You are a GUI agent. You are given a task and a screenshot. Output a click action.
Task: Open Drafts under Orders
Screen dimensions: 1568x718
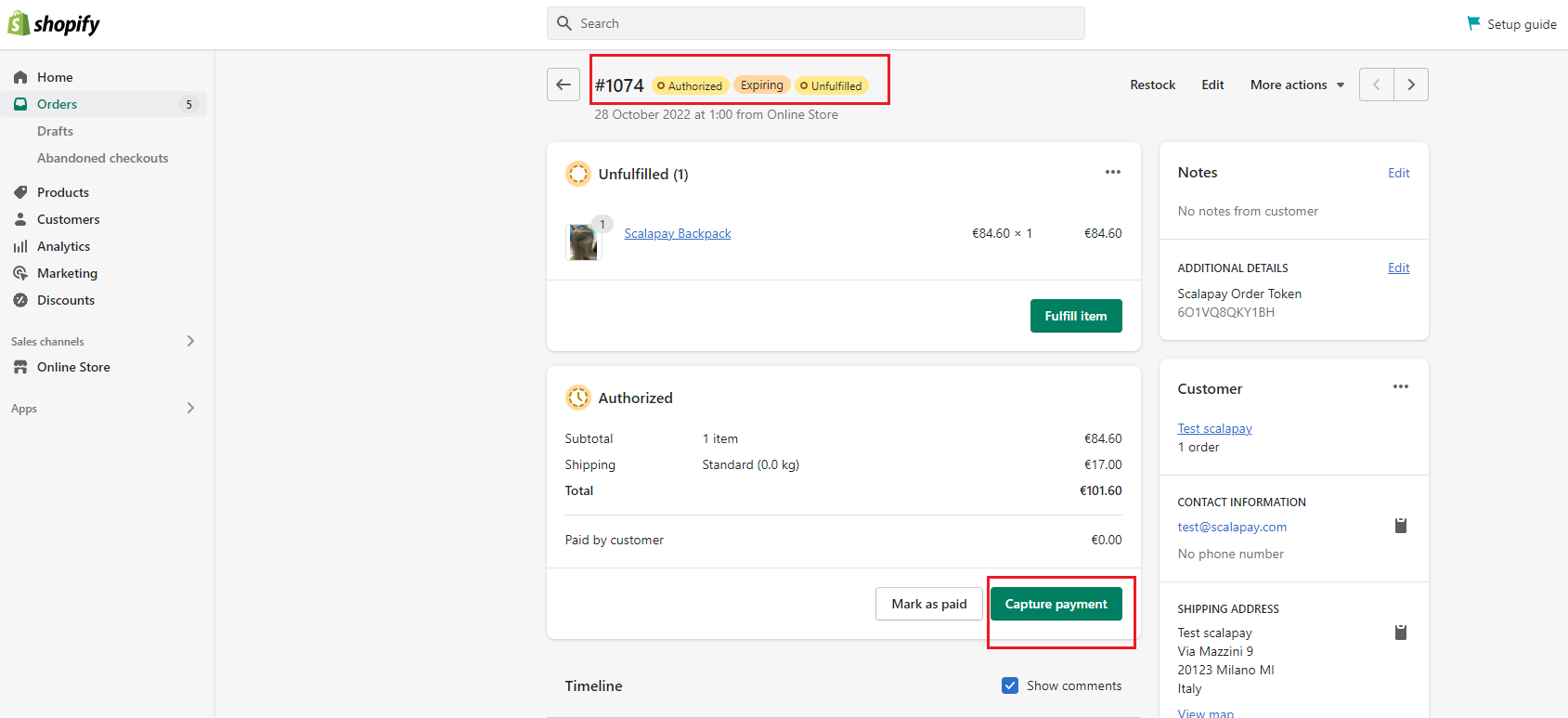pos(55,131)
